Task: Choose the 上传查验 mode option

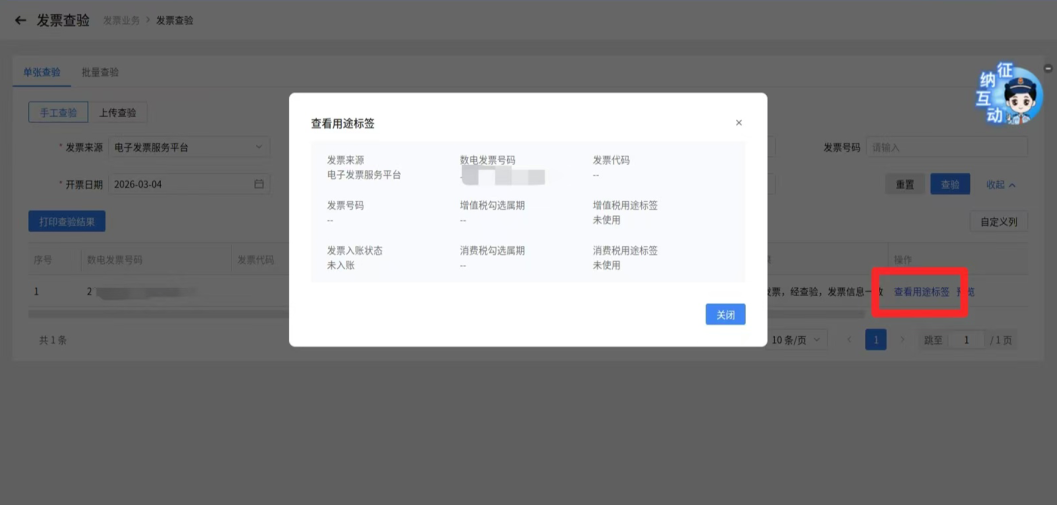Action: (118, 113)
